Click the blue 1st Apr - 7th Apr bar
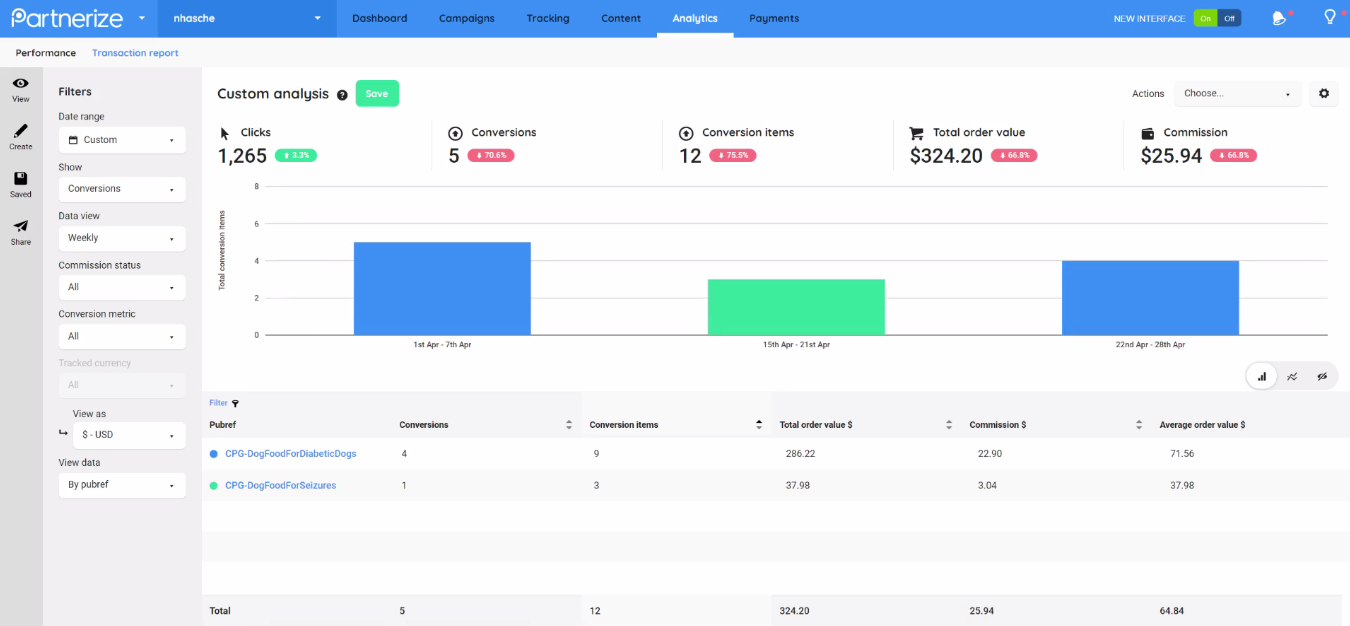 [442, 288]
